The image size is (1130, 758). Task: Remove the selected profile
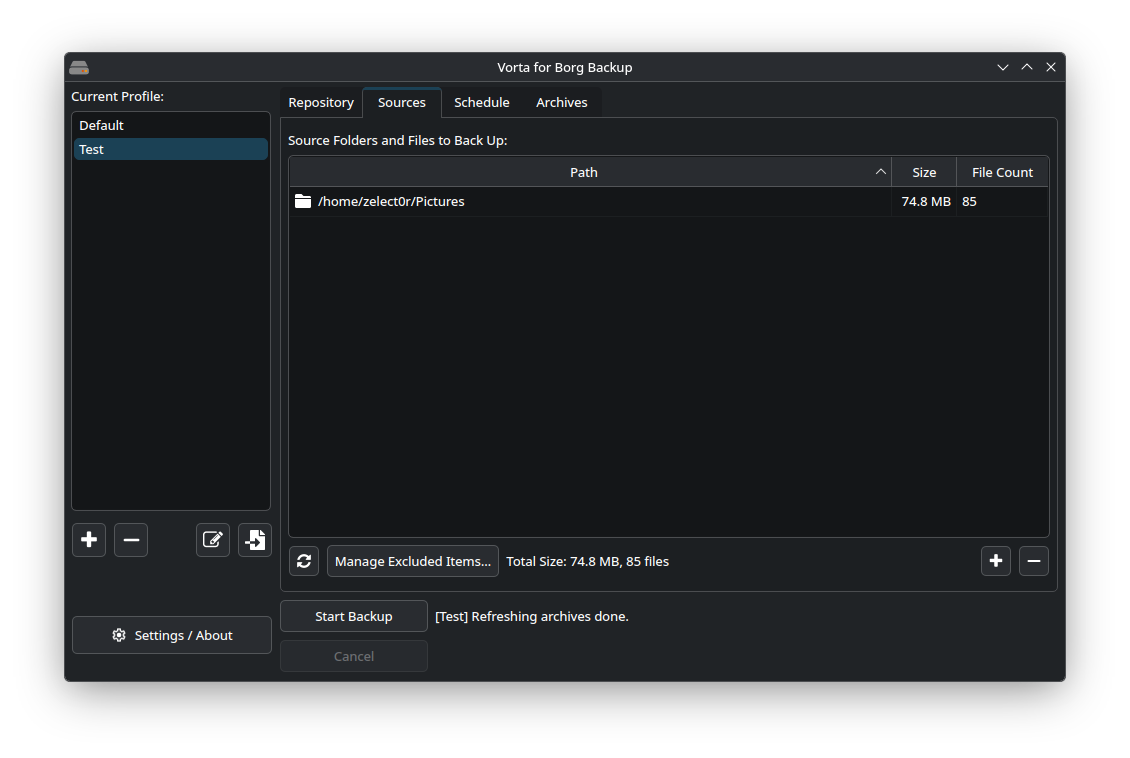[x=131, y=540]
